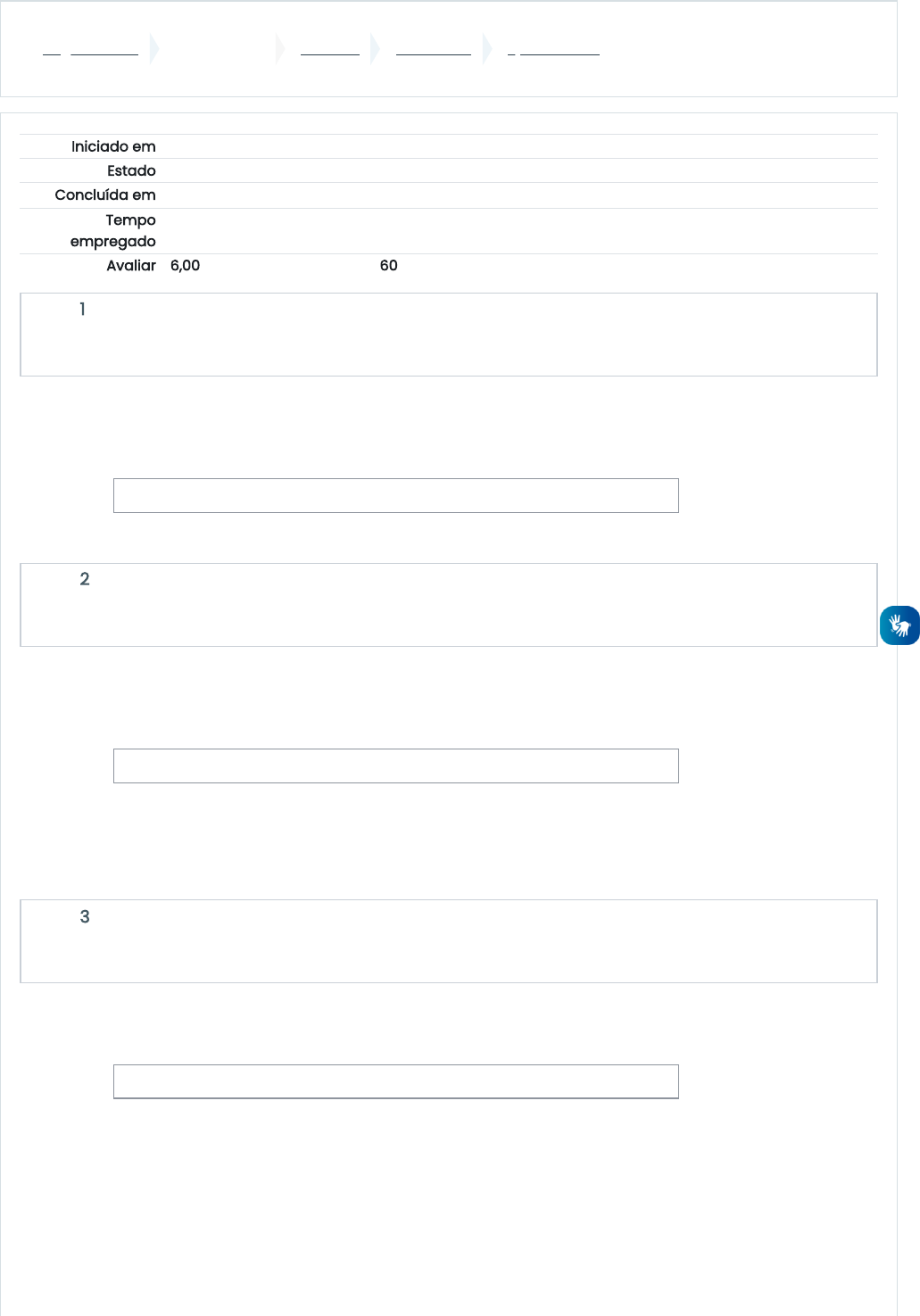Click the second breadcrumb separator arrow

tap(281, 48)
